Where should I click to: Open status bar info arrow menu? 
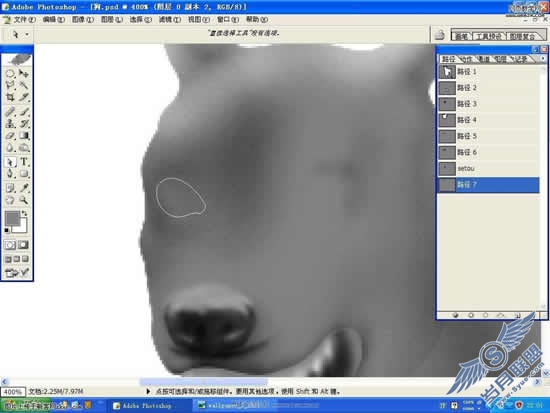coord(148,391)
